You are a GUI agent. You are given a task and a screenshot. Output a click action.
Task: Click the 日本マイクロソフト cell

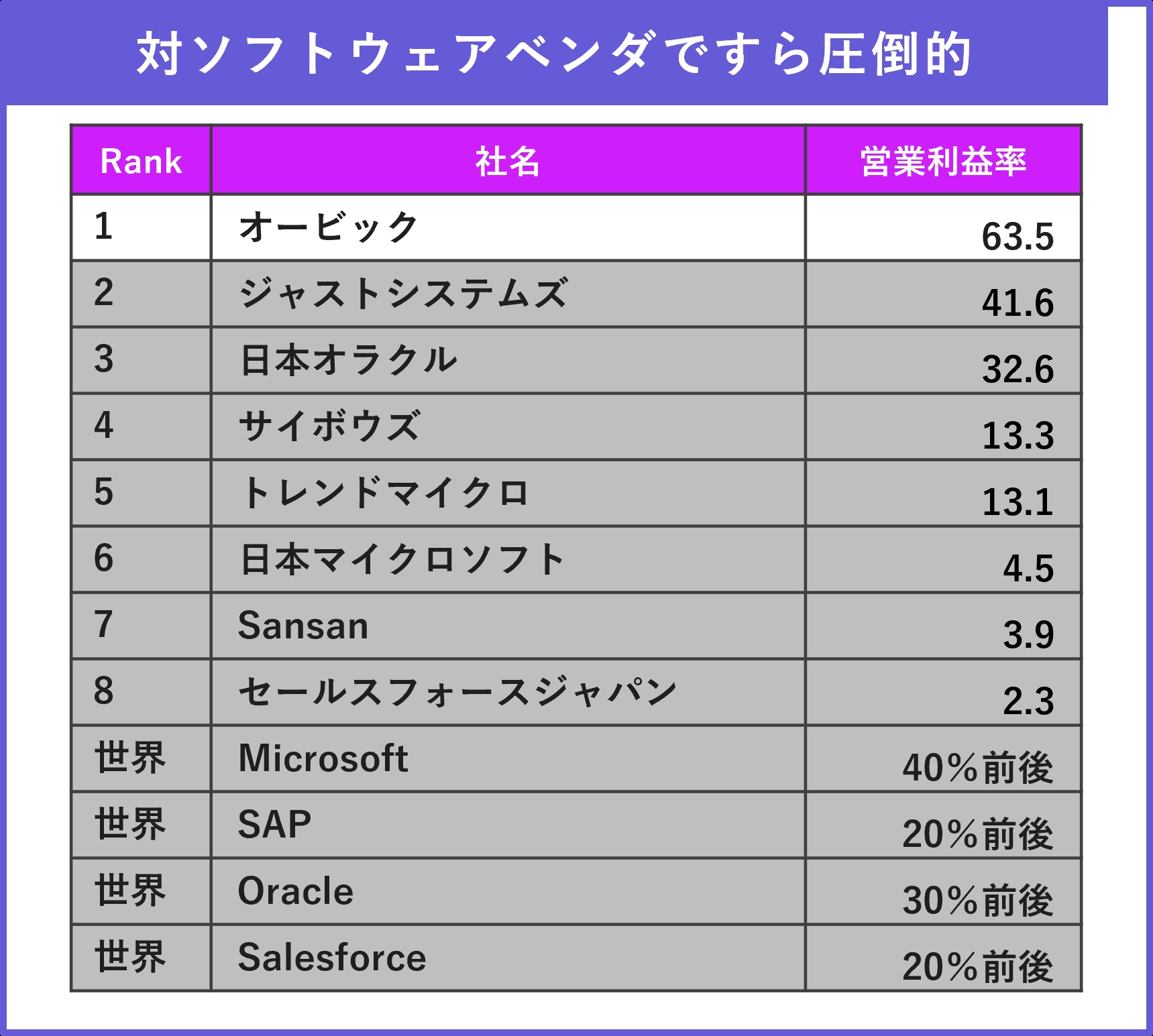[x=402, y=559]
